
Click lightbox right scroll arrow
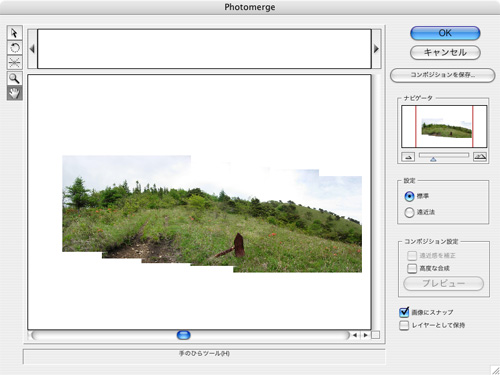[376, 49]
